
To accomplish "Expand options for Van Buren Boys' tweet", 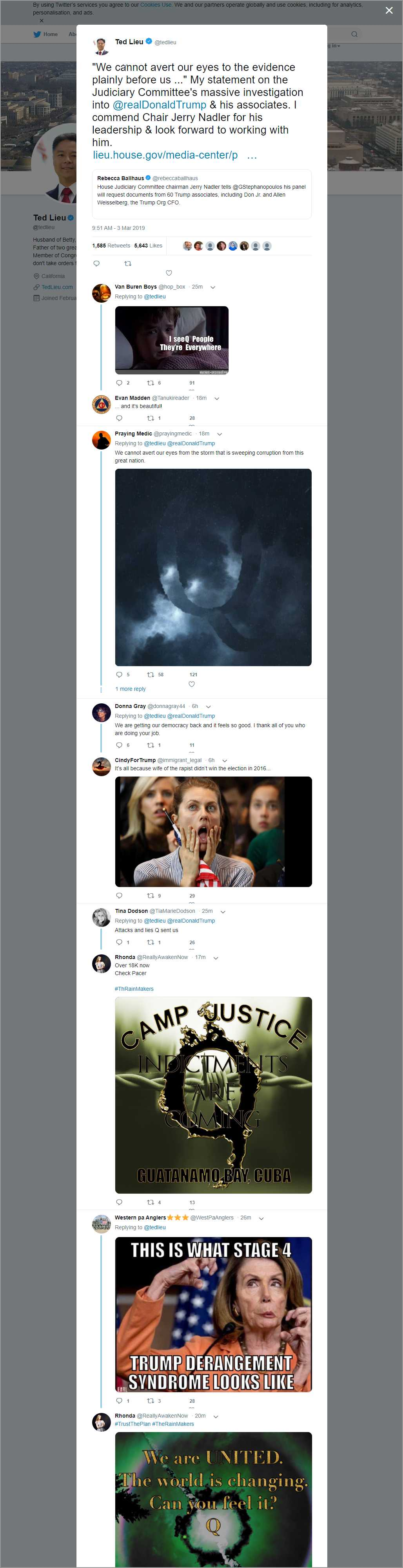I will click(x=213, y=287).
